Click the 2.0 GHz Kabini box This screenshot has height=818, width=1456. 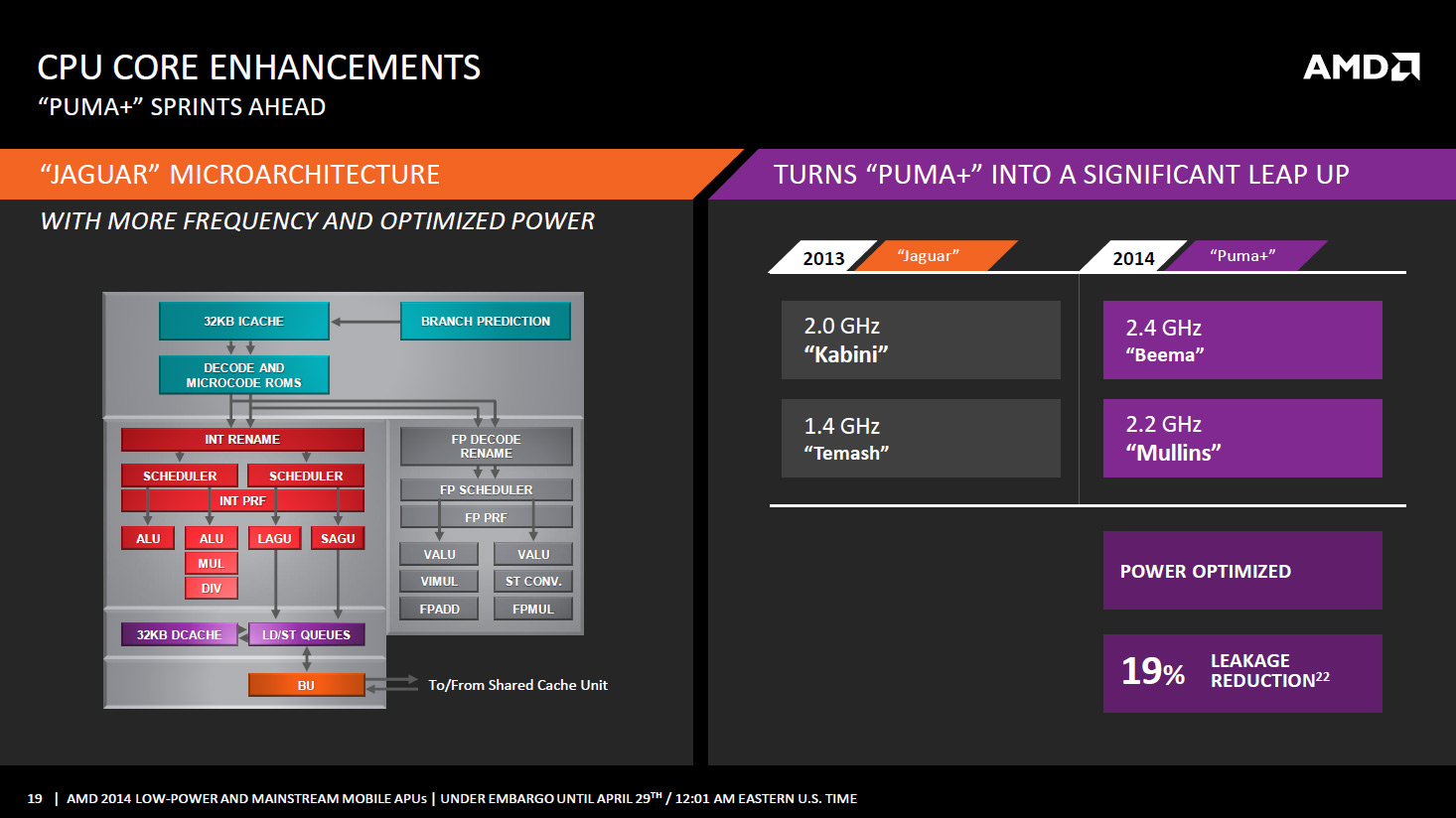point(920,340)
